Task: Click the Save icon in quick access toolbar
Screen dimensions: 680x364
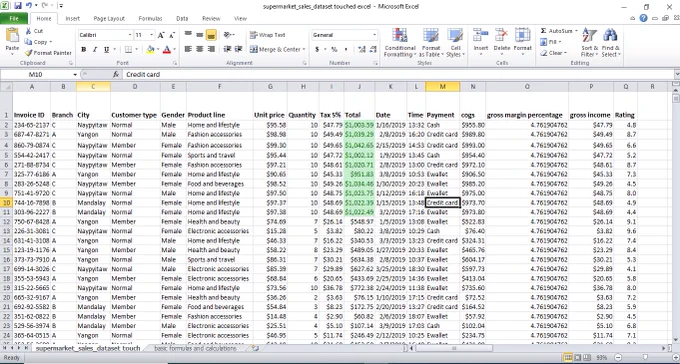Action: (18, 6)
